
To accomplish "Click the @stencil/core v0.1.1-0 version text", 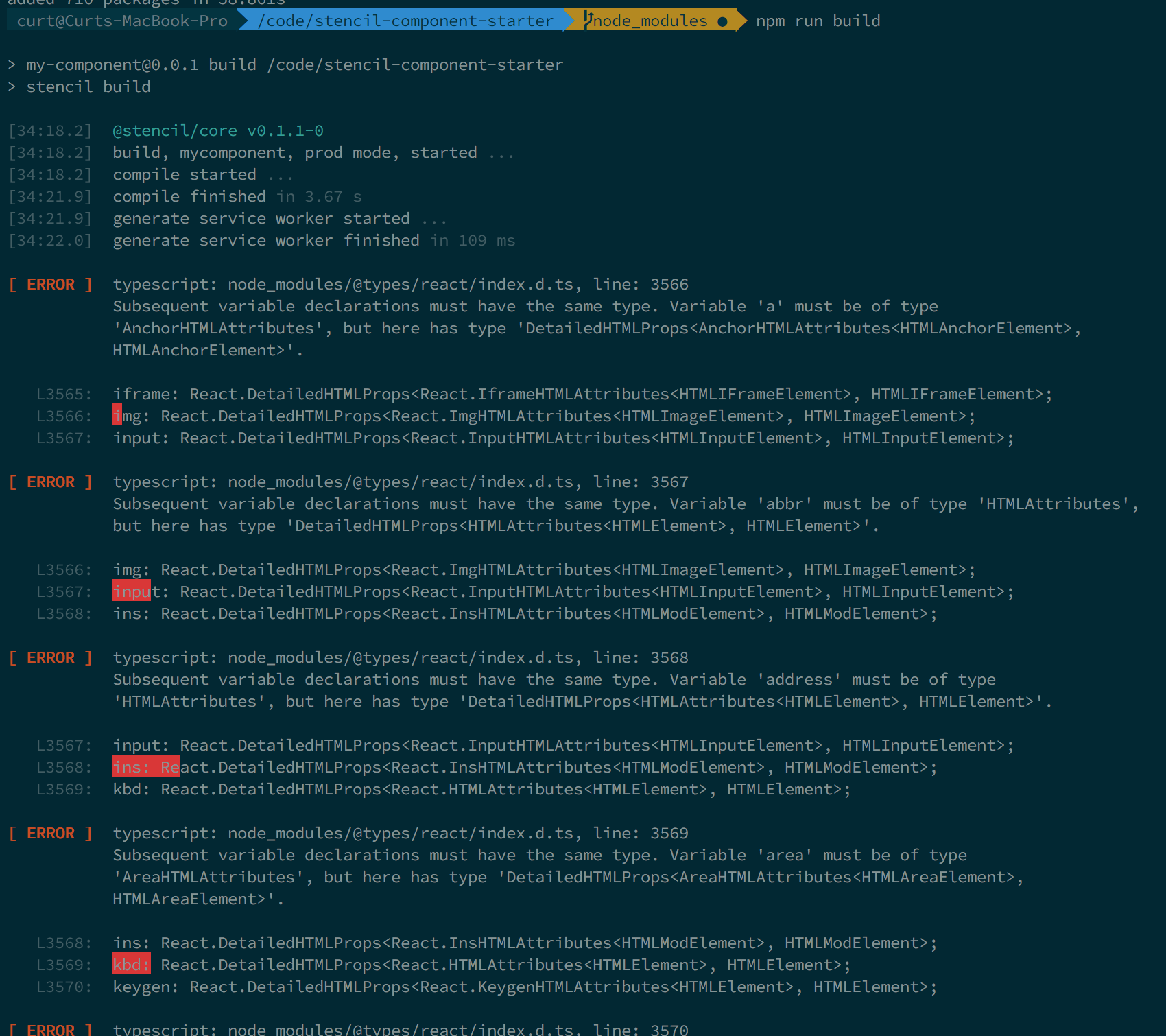I will click(x=218, y=130).
